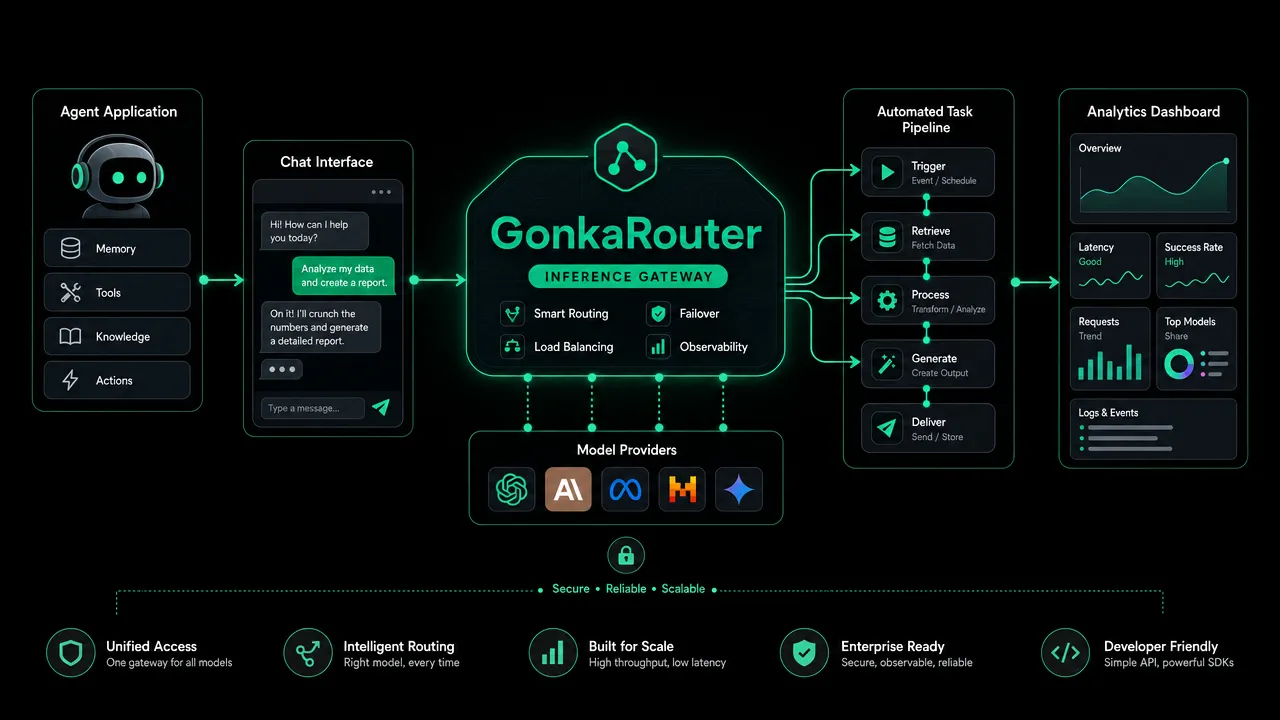Viewport: 1280px width, 720px height.
Task: Click the "Hi! How can I help you today?" message
Action: coord(315,231)
